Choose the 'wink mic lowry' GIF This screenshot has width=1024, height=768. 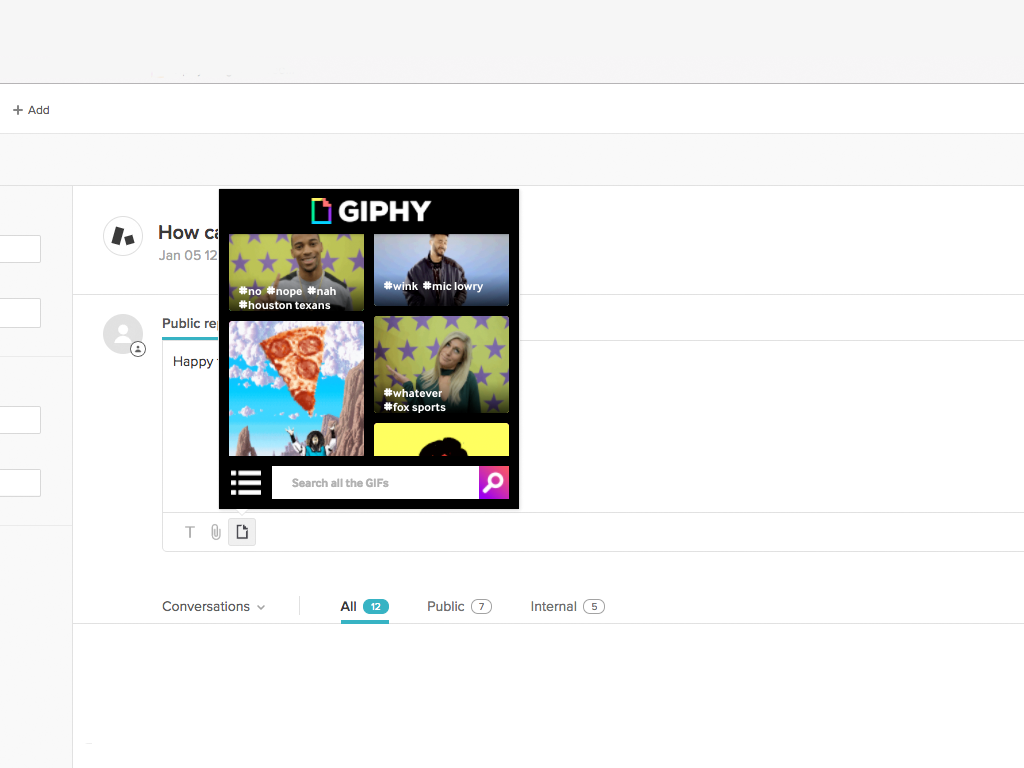coord(441,269)
